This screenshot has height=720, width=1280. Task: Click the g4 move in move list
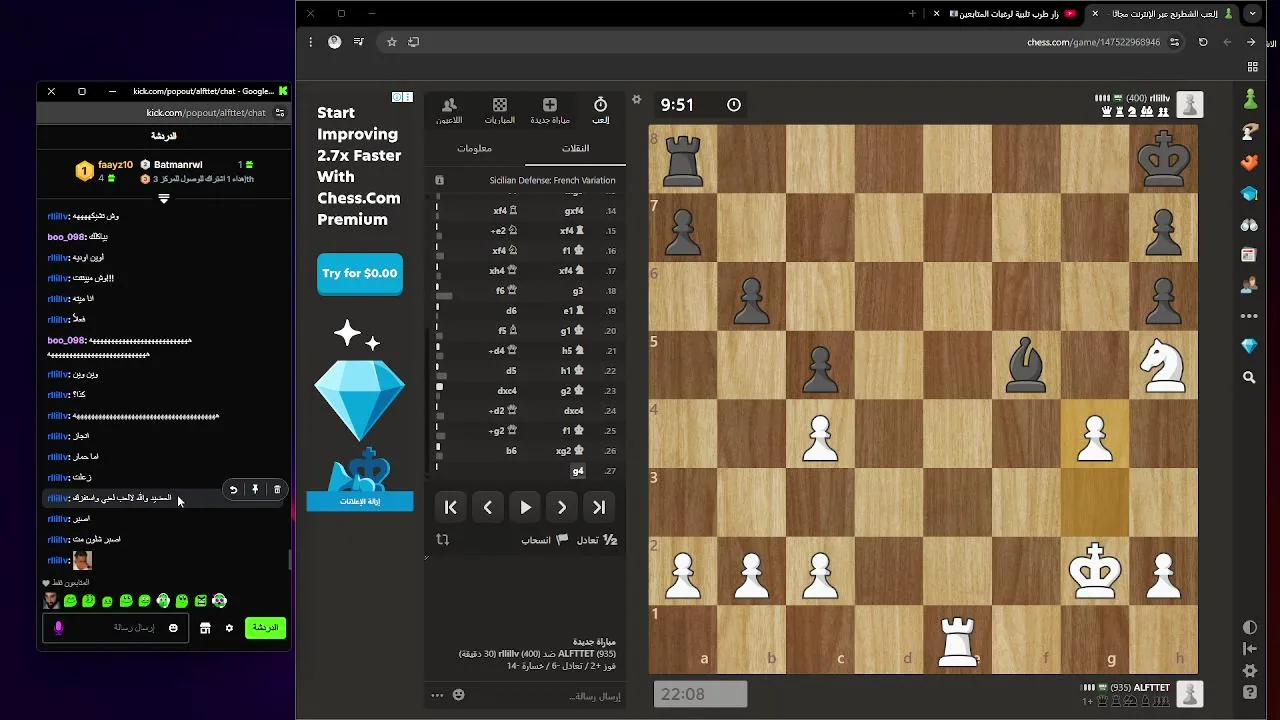(x=578, y=471)
